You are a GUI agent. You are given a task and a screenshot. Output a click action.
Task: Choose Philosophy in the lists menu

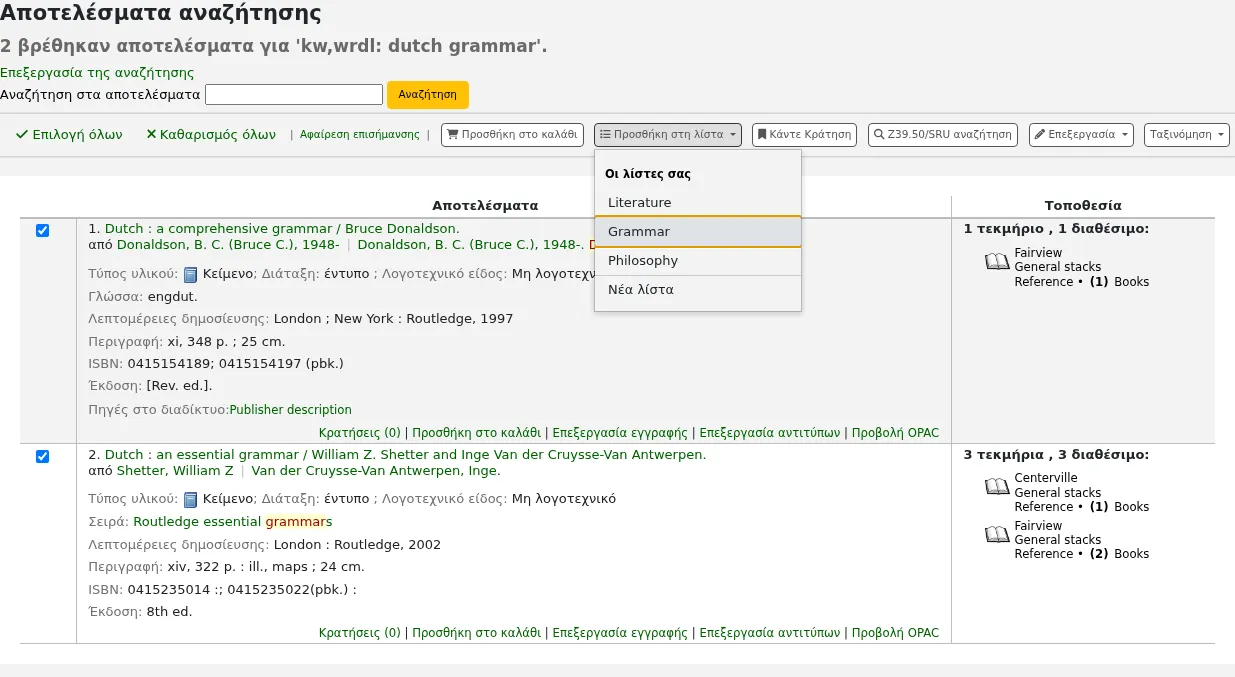point(698,260)
